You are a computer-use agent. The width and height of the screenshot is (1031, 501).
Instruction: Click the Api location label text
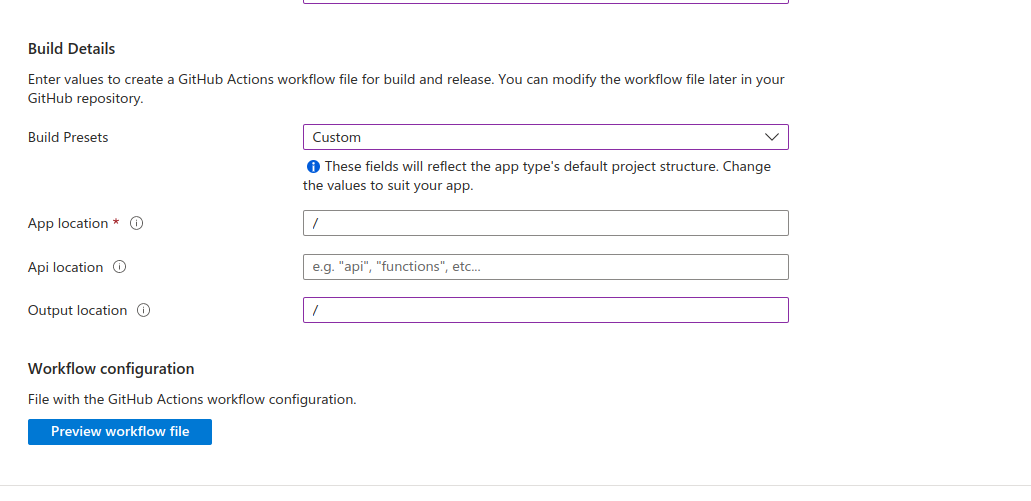(x=65, y=267)
